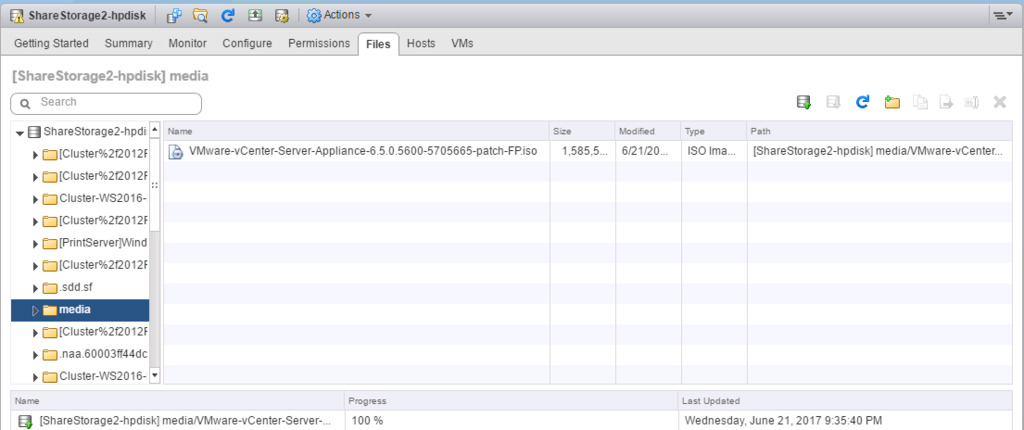The height and width of the screenshot is (430, 1024).
Task: Click the Move file icon
Action: pyautogui.click(x=945, y=102)
